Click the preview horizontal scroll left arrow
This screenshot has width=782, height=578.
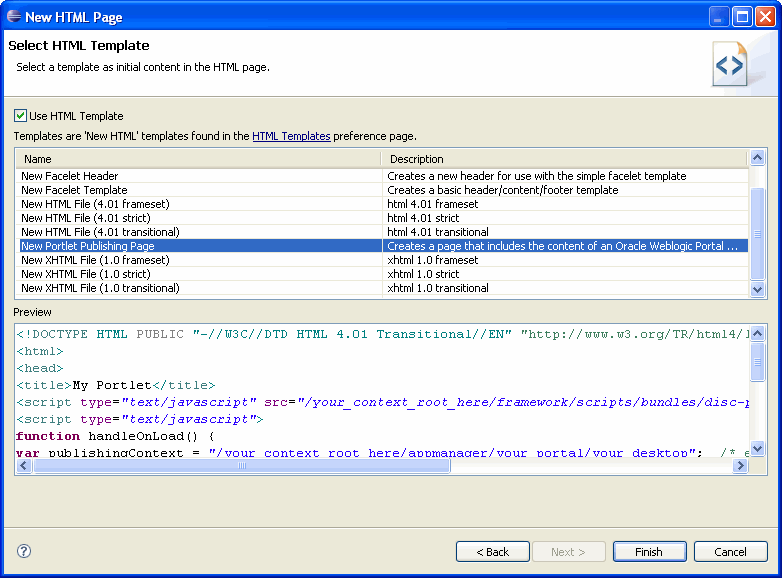[23, 465]
